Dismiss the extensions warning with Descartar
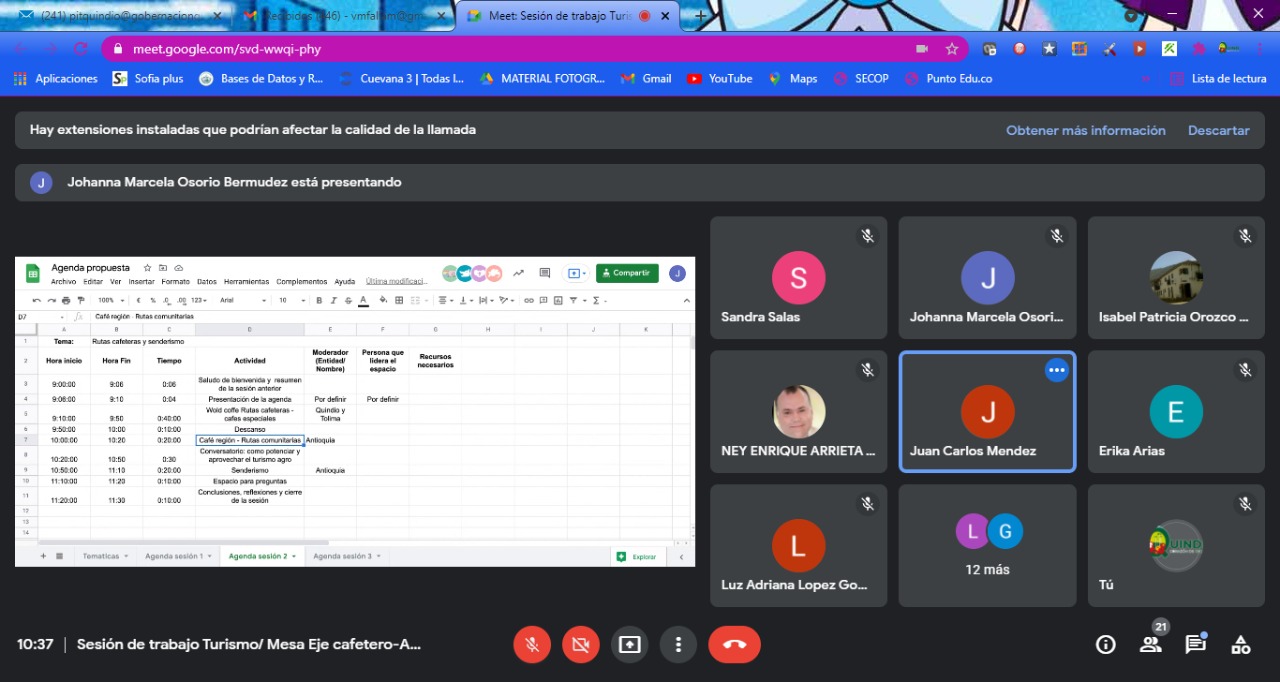 (x=1219, y=130)
